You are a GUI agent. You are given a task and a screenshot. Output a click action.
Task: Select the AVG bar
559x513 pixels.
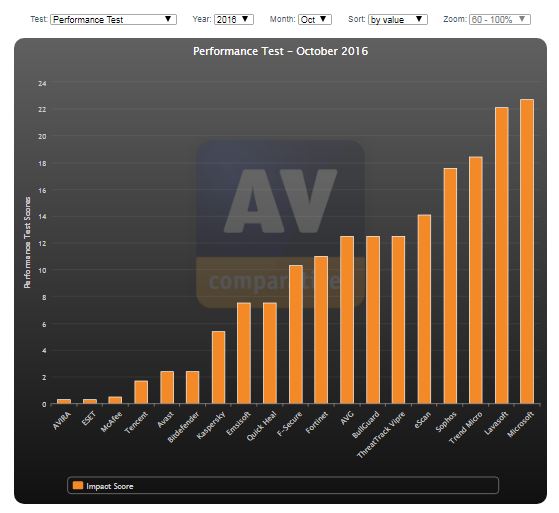click(x=347, y=320)
